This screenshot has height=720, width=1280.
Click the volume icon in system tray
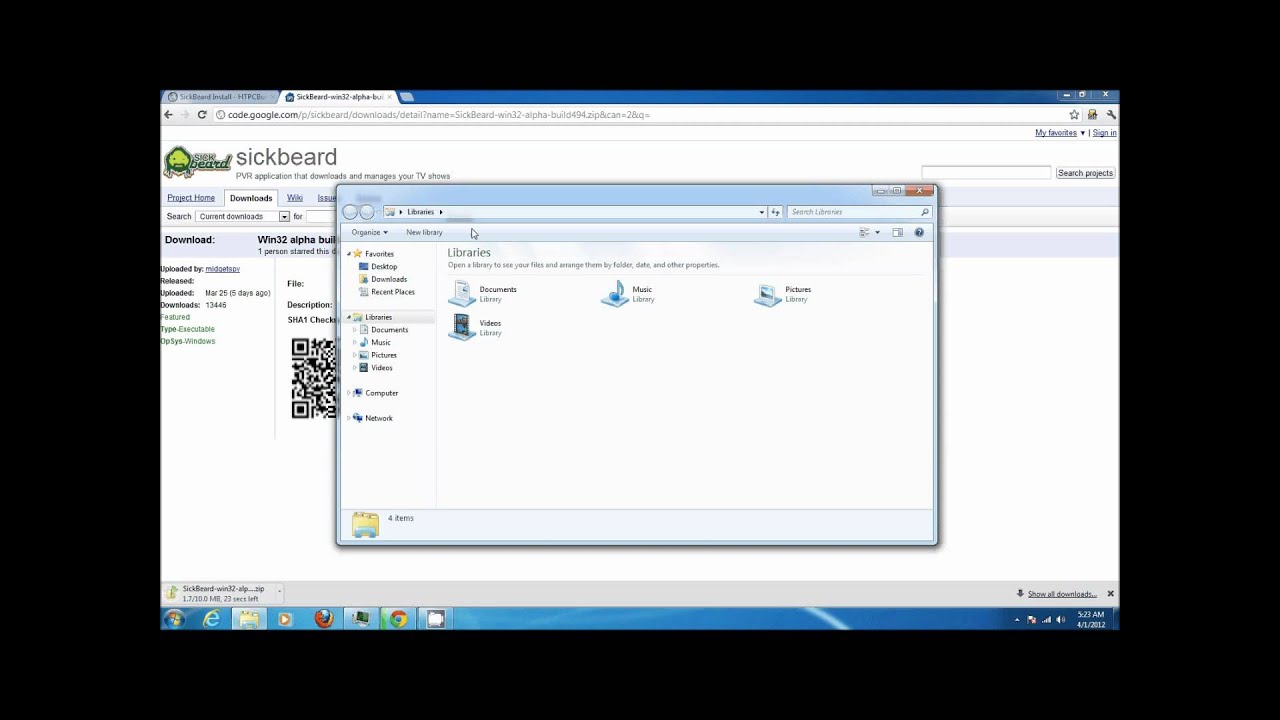[x=1060, y=620]
